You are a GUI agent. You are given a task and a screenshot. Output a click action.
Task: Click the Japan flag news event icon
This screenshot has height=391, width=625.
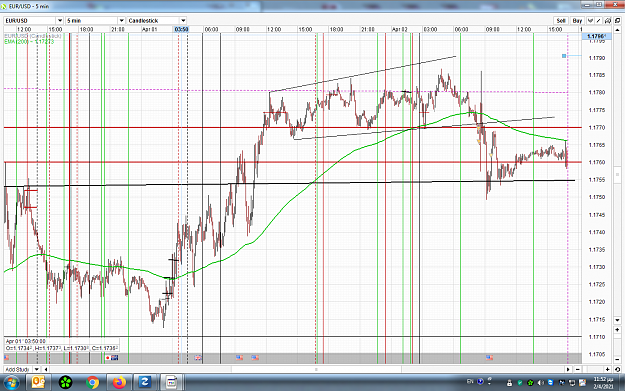tap(108, 358)
